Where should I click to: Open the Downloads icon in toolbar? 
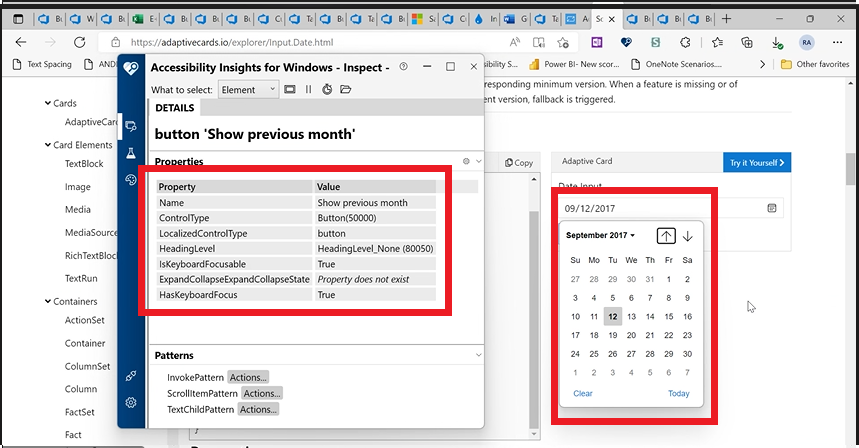point(777,42)
